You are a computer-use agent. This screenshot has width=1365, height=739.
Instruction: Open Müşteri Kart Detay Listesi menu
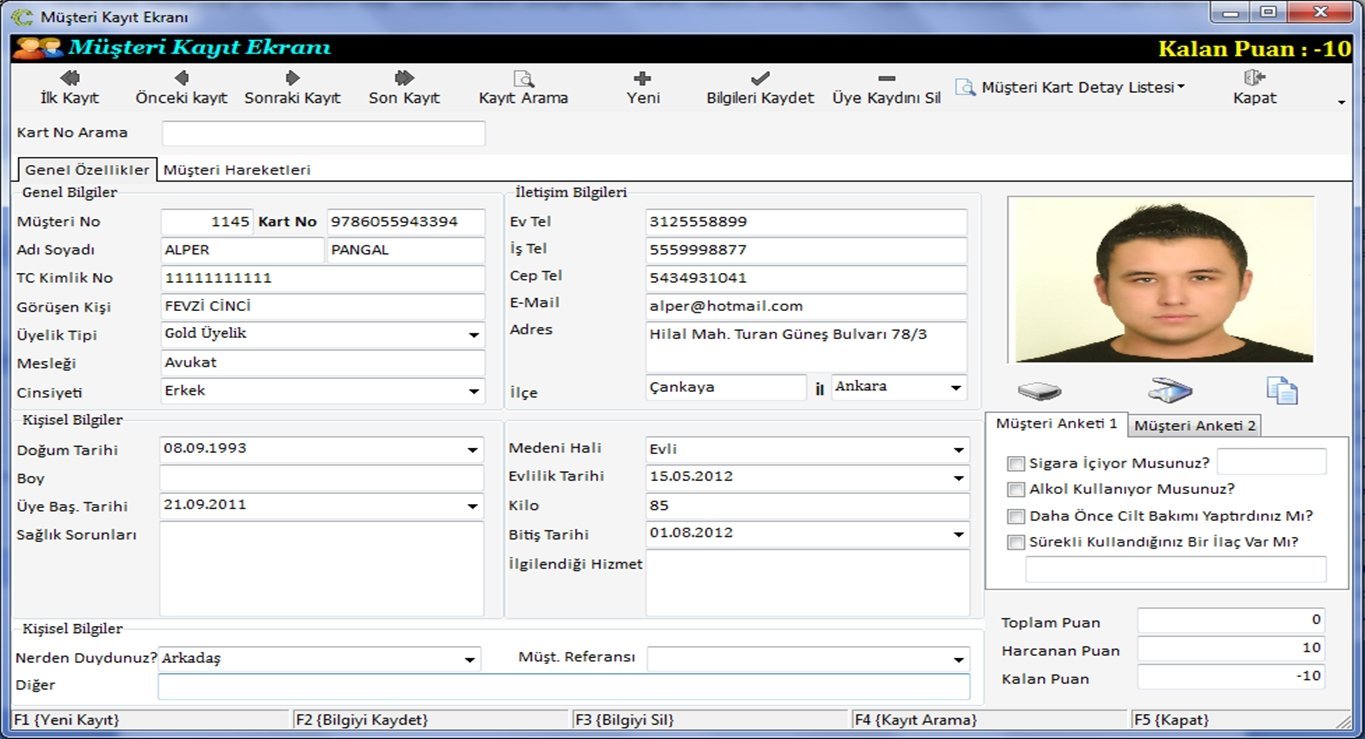pos(1076,87)
